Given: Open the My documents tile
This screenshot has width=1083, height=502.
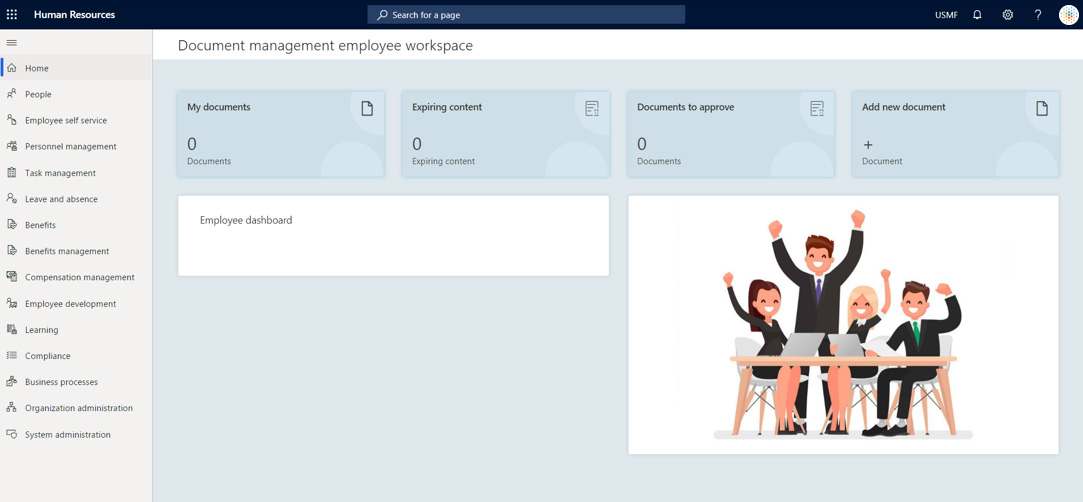Looking at the screenshot, I should click(281, 134).
